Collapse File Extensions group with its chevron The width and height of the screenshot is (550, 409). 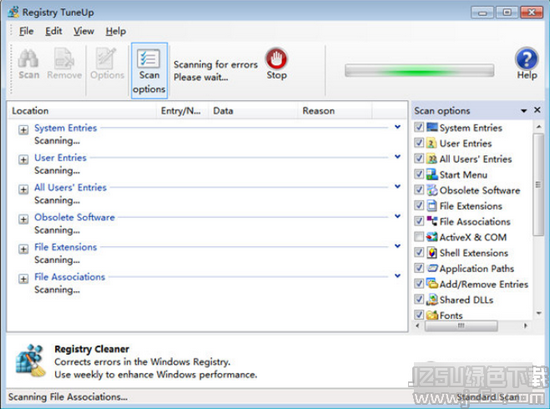(397, 246)
